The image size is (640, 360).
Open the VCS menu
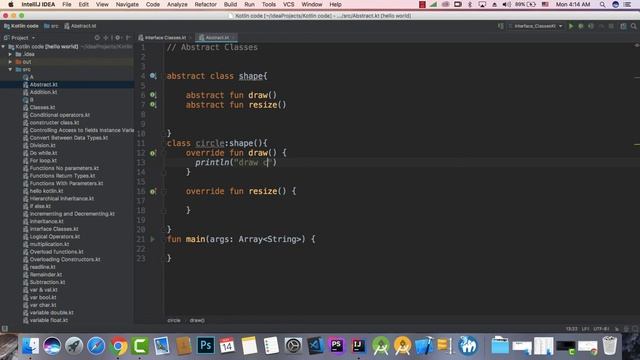[x=289, y=4]
